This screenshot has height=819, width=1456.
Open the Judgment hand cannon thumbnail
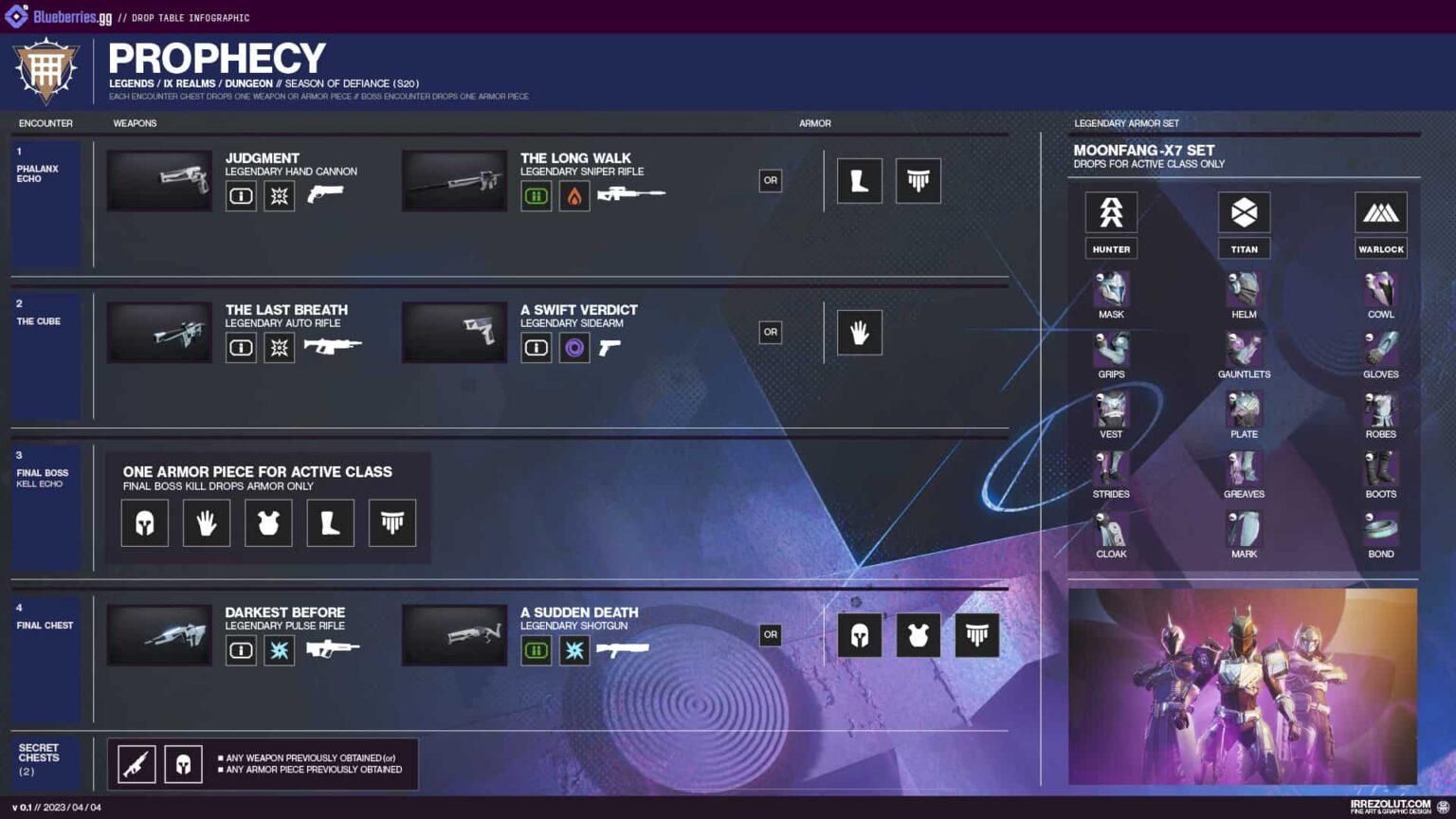pyautogui.click(x=159, y=181)
